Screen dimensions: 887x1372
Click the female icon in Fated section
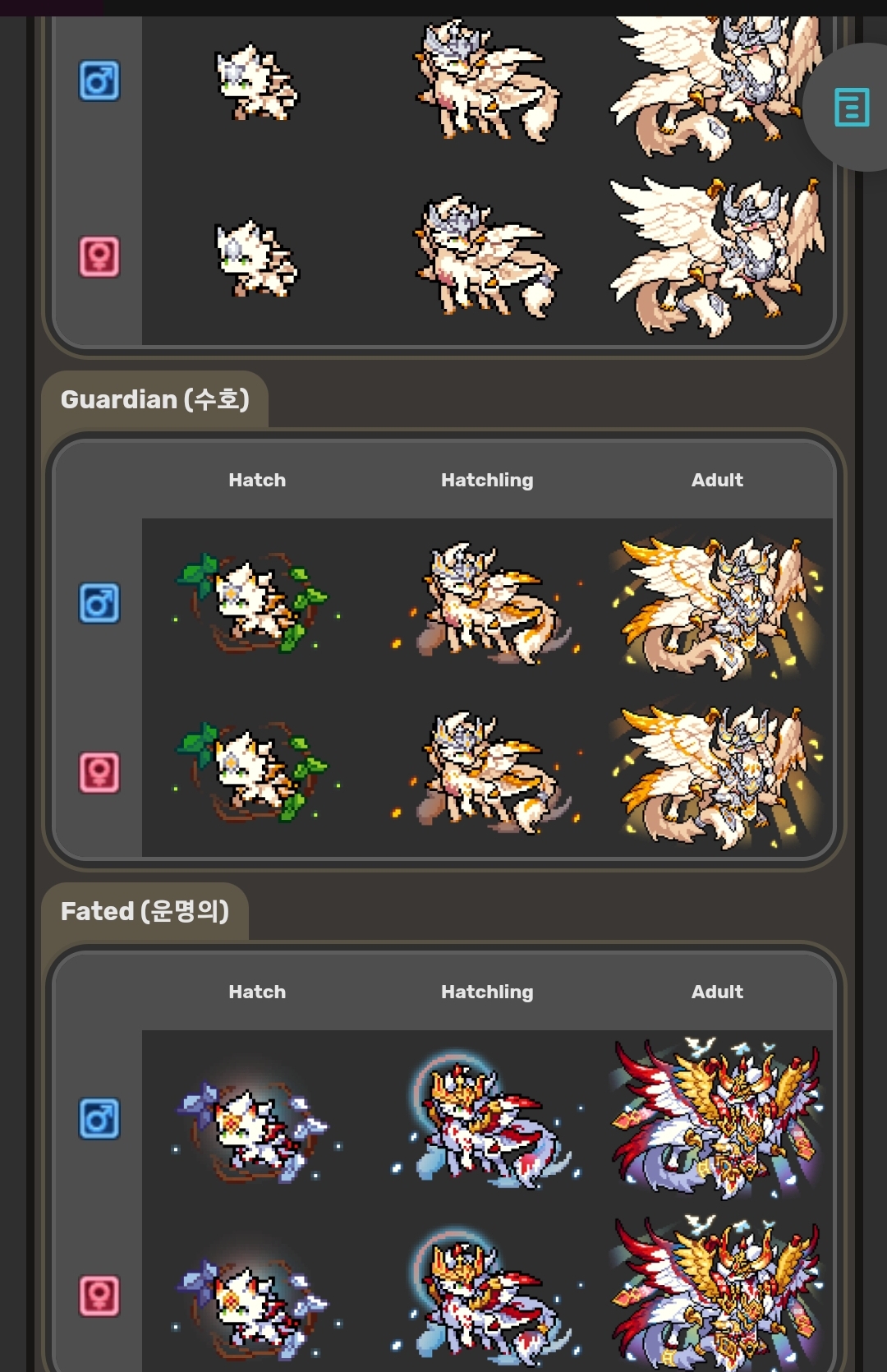pos(99,1296)
